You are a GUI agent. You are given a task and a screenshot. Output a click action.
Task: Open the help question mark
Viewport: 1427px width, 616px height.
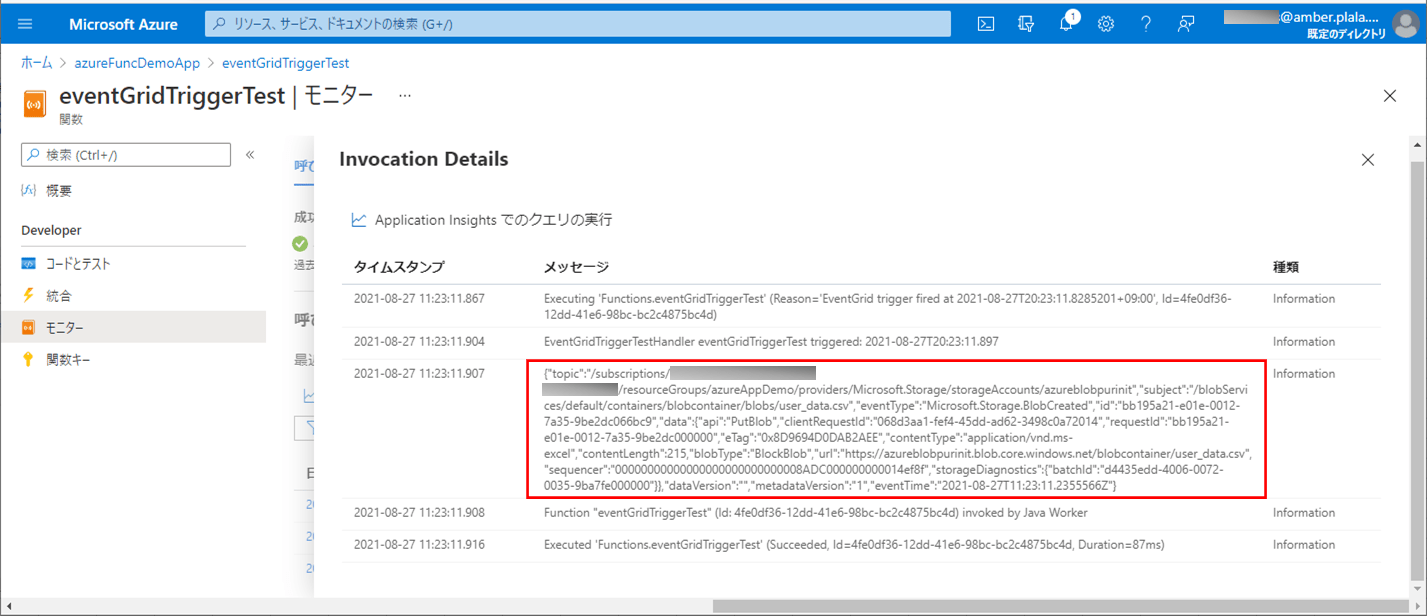1146,24
